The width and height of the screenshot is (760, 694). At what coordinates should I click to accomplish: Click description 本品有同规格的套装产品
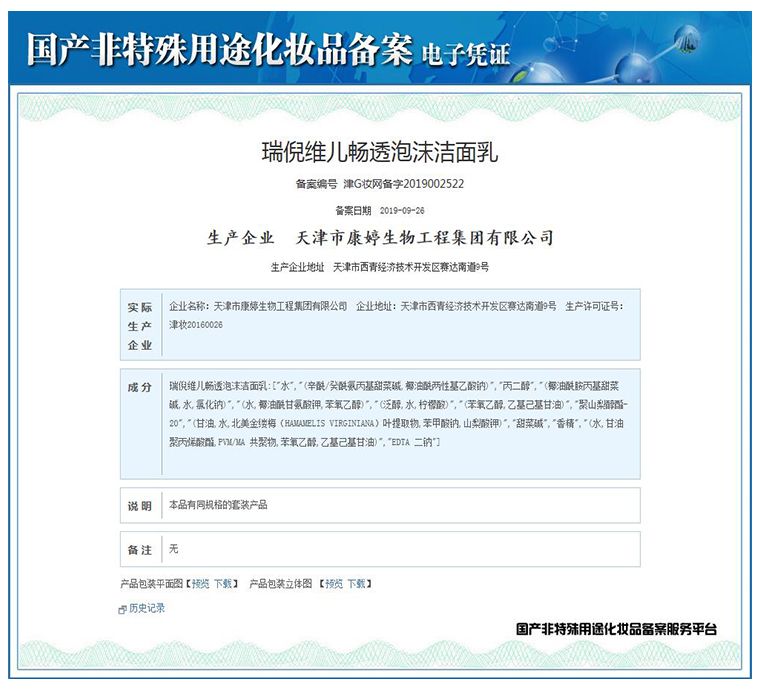[x=218, y=505]
